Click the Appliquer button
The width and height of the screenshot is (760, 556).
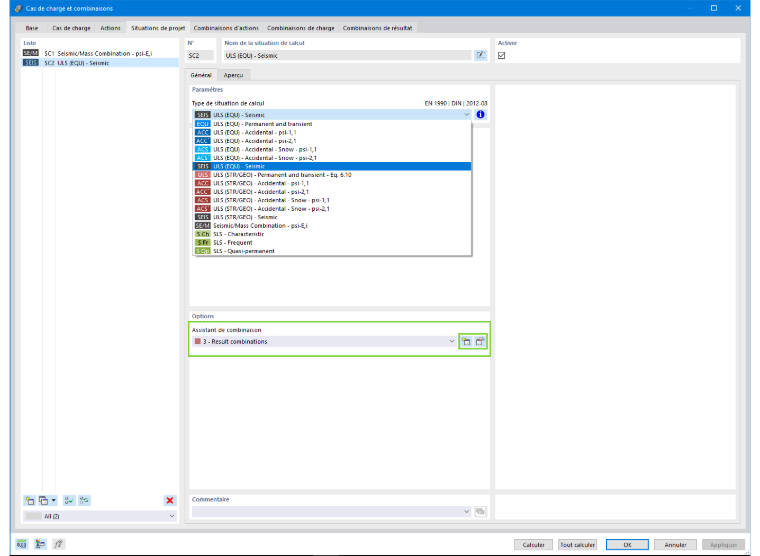point(723,545)
